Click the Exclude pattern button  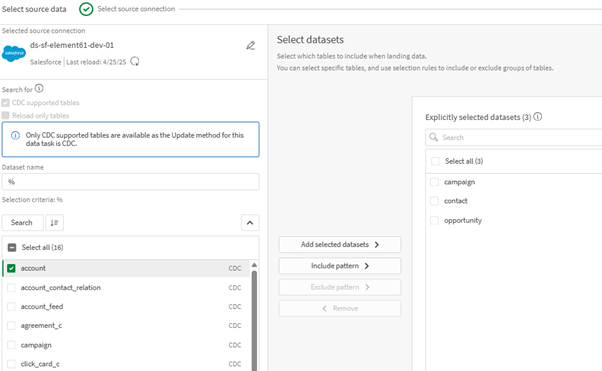tap(340, 287)
